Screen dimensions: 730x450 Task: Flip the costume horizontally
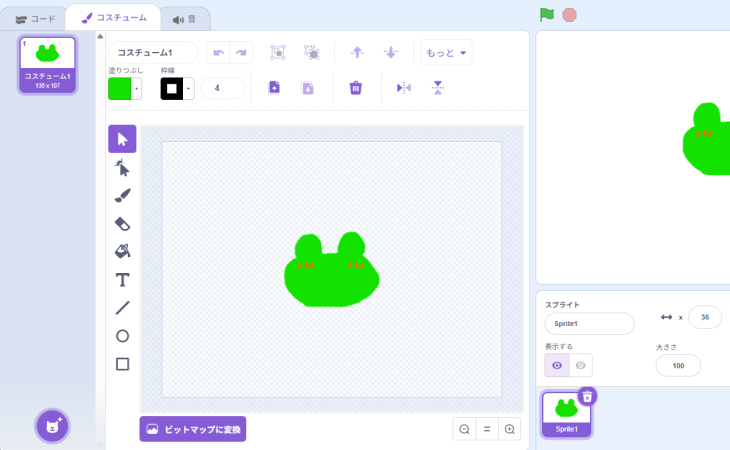404,88
